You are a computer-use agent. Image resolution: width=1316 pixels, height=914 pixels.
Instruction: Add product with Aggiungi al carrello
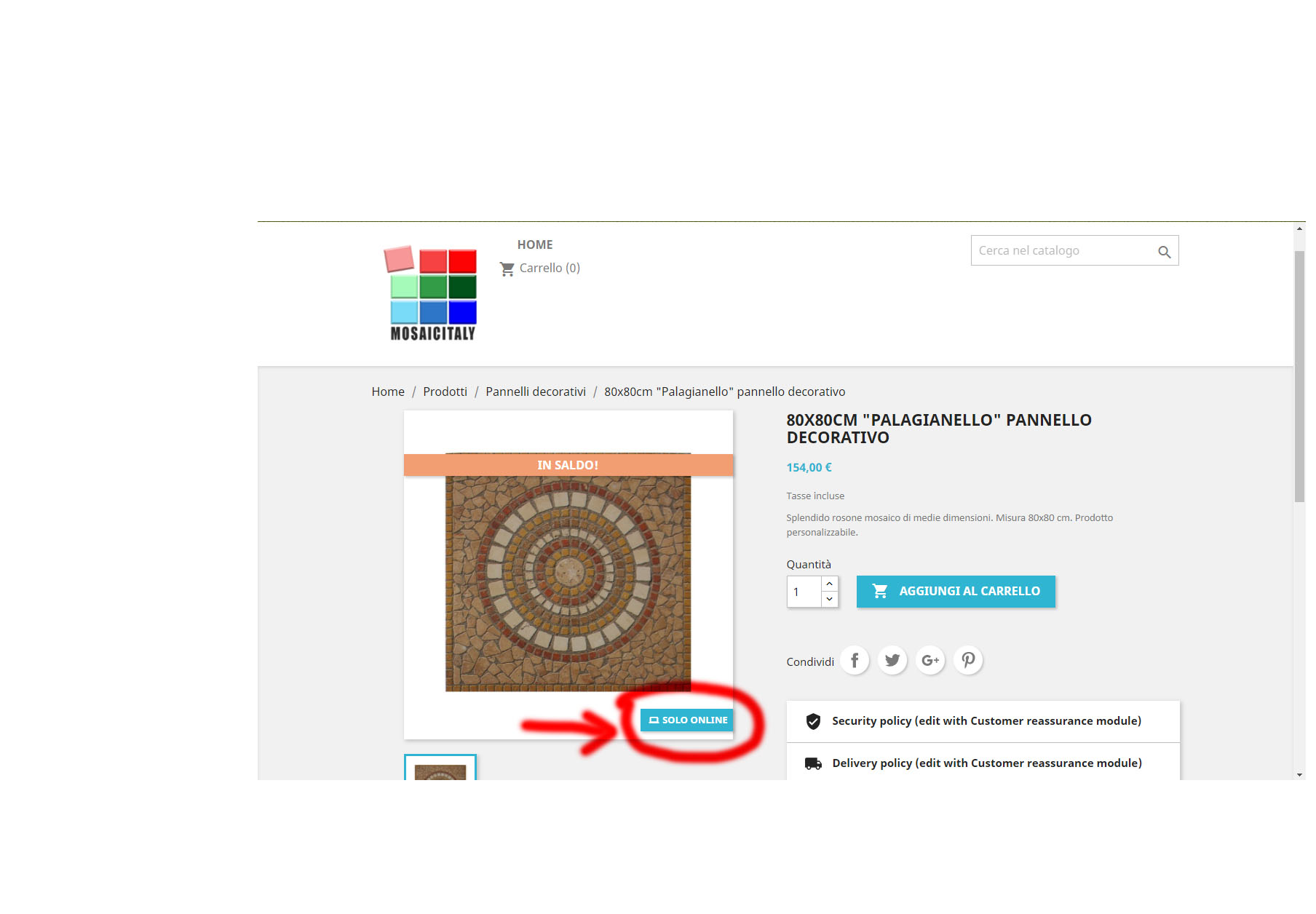(956, 592)
